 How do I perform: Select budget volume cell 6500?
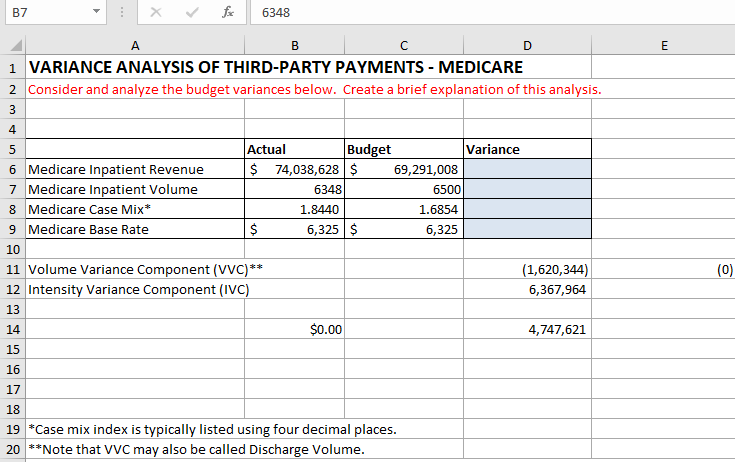(x=404, y=189)
